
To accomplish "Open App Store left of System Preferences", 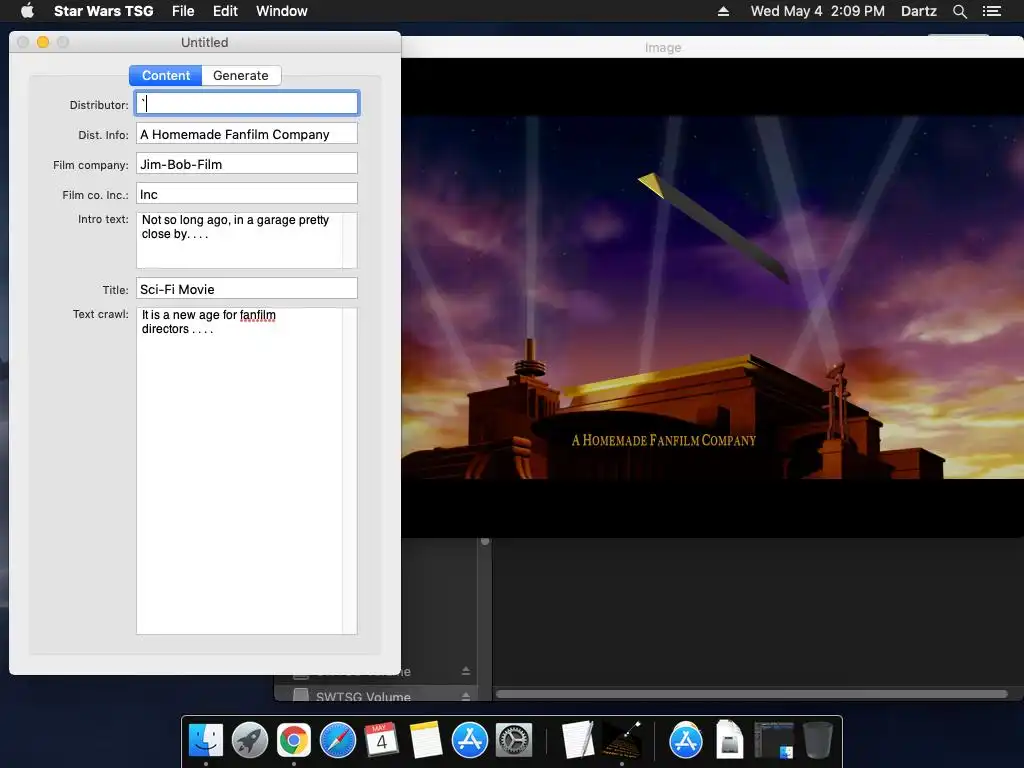I will [470, 741].
